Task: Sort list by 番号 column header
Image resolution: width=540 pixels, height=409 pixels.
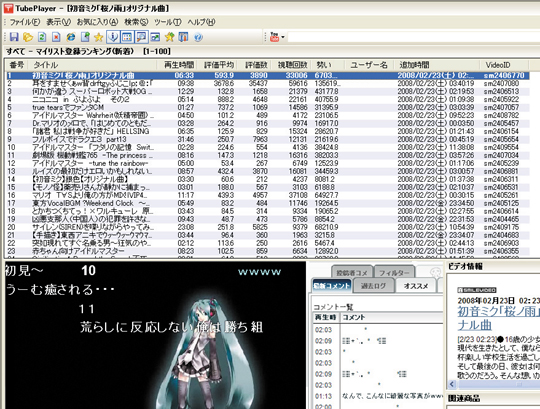Action: click(x=17, y=65)
